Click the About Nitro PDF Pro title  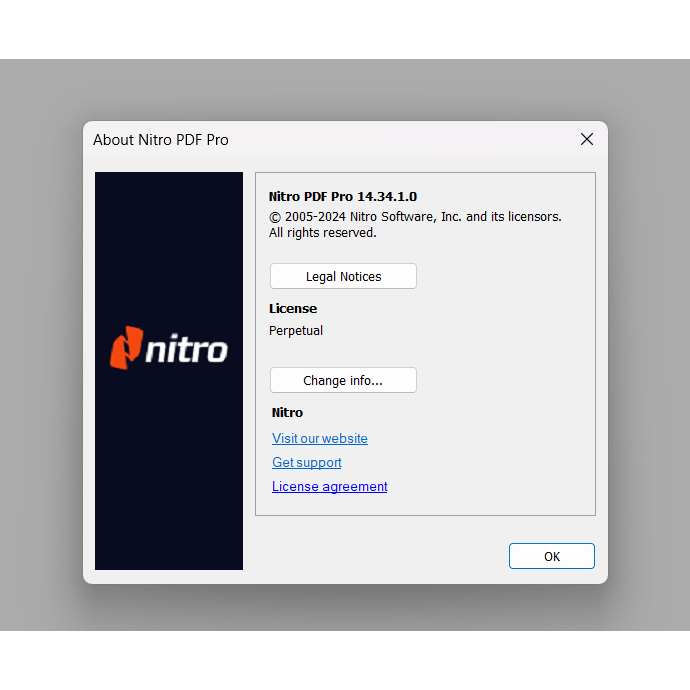[161, 140]
